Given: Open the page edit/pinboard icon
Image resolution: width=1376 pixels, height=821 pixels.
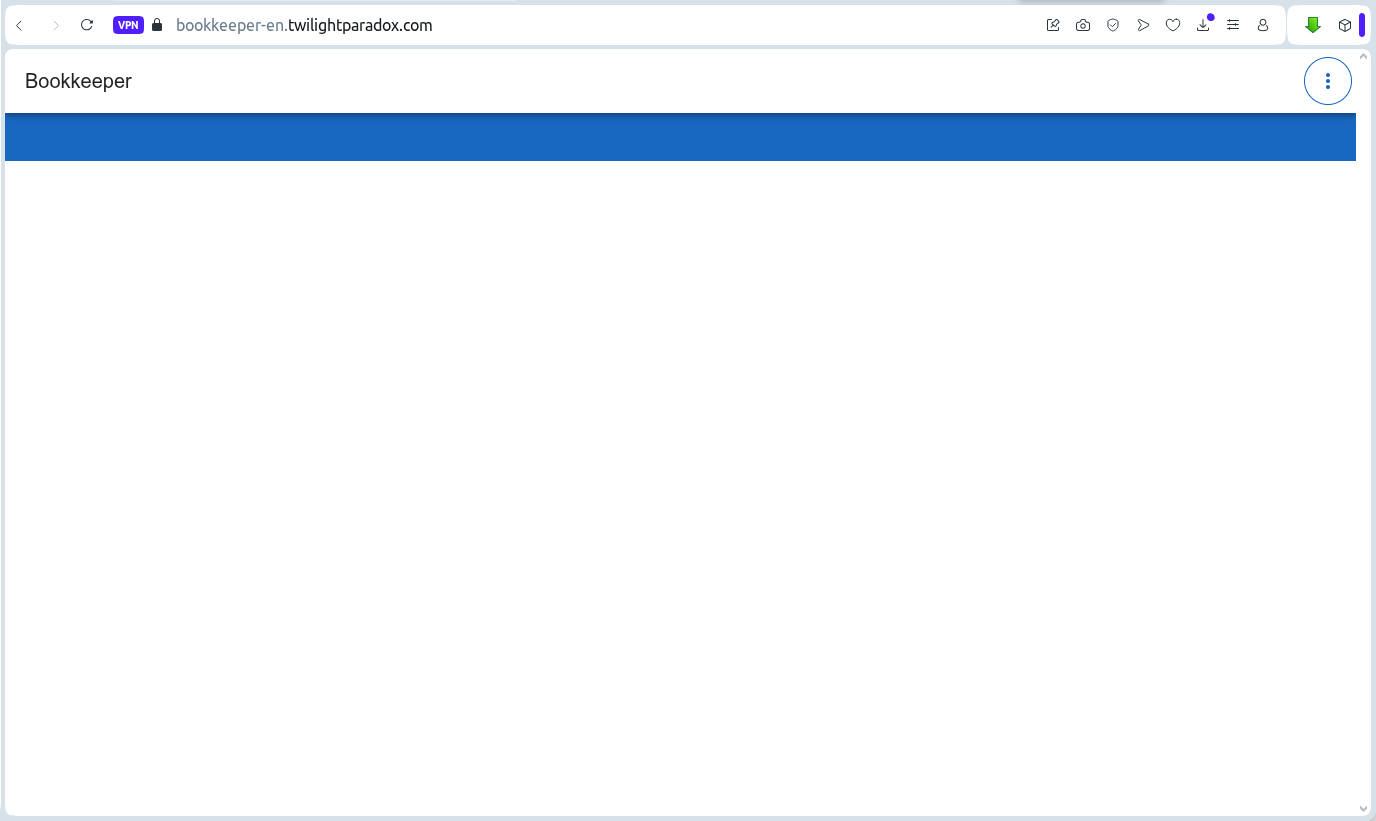Looking at the screenshot, I should tap(1053, 25).
